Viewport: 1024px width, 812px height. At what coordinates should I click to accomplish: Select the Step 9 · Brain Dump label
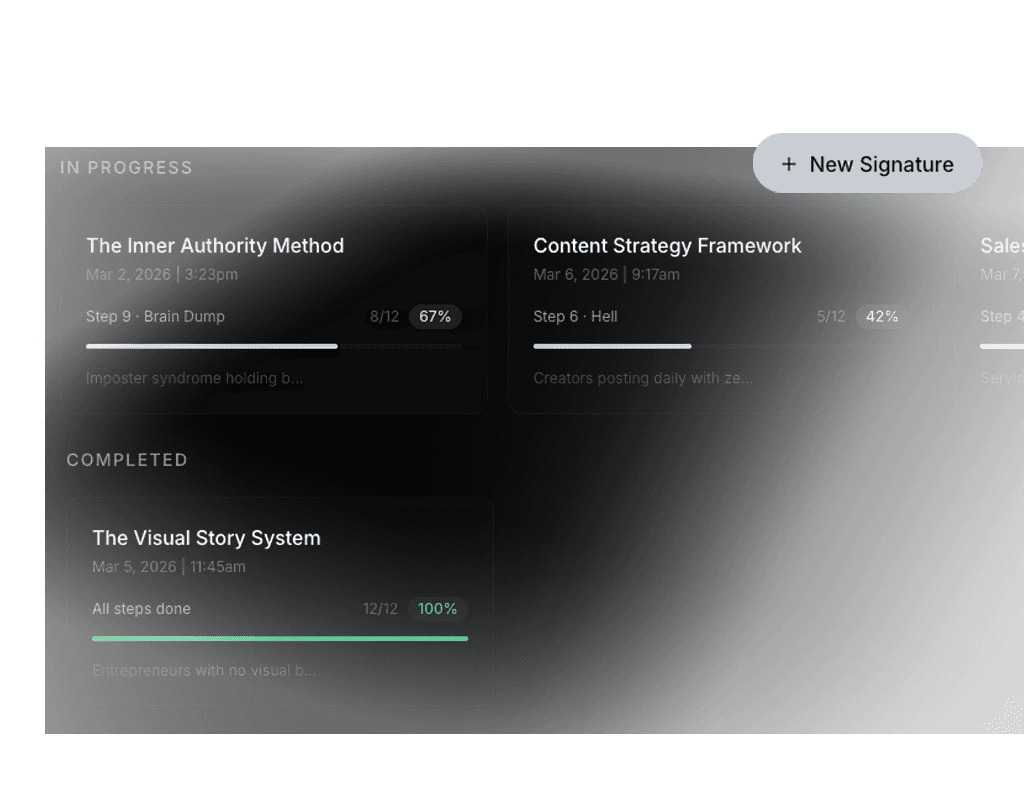click(155, 317)
